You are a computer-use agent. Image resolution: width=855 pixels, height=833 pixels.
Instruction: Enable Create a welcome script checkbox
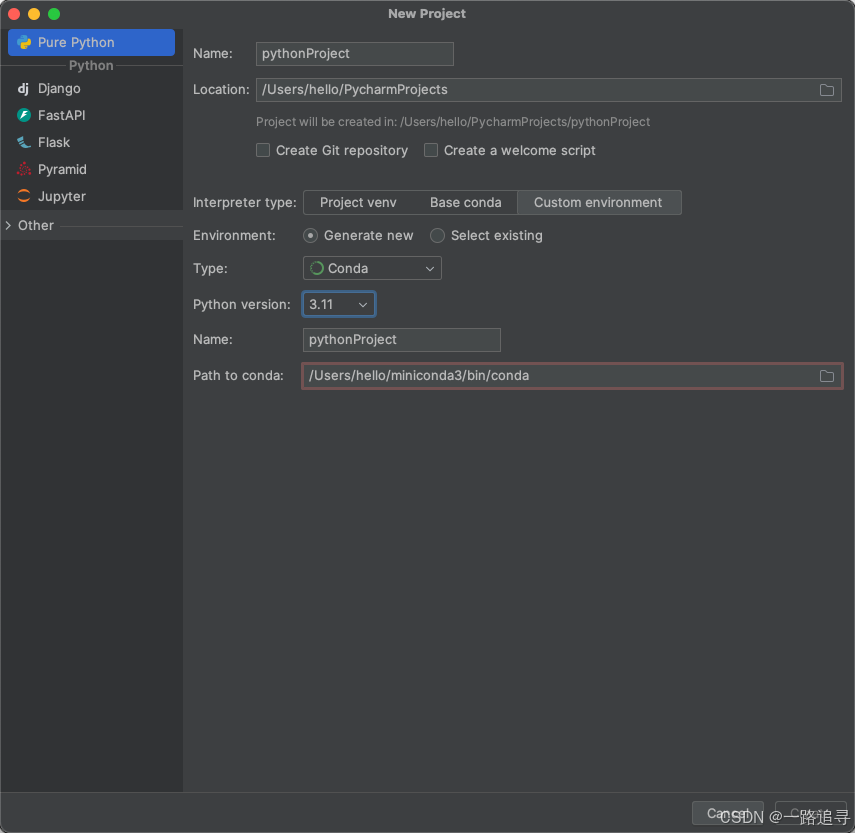pos(431,150)
